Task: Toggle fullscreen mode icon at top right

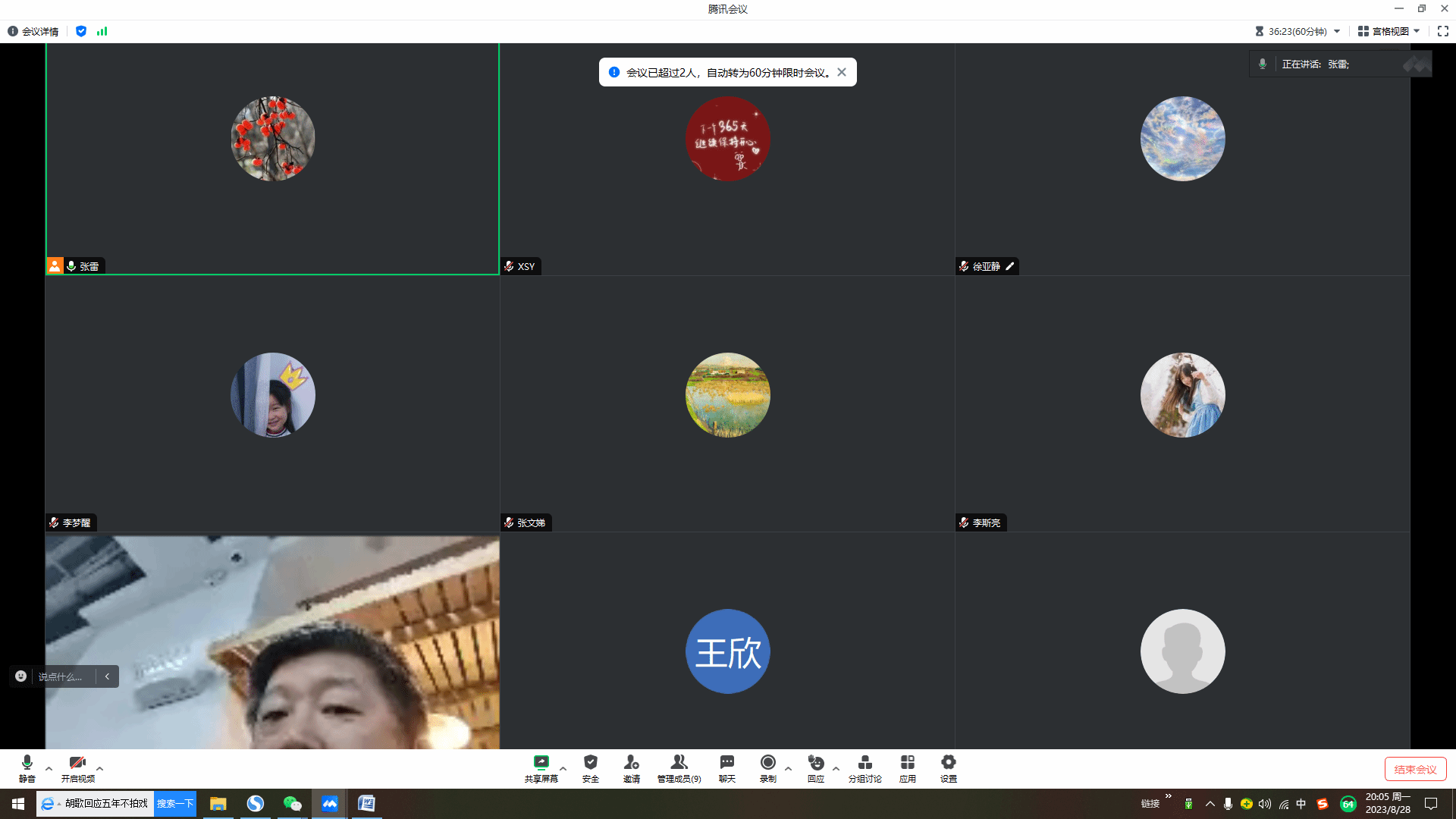Action: click(1442, 31)
